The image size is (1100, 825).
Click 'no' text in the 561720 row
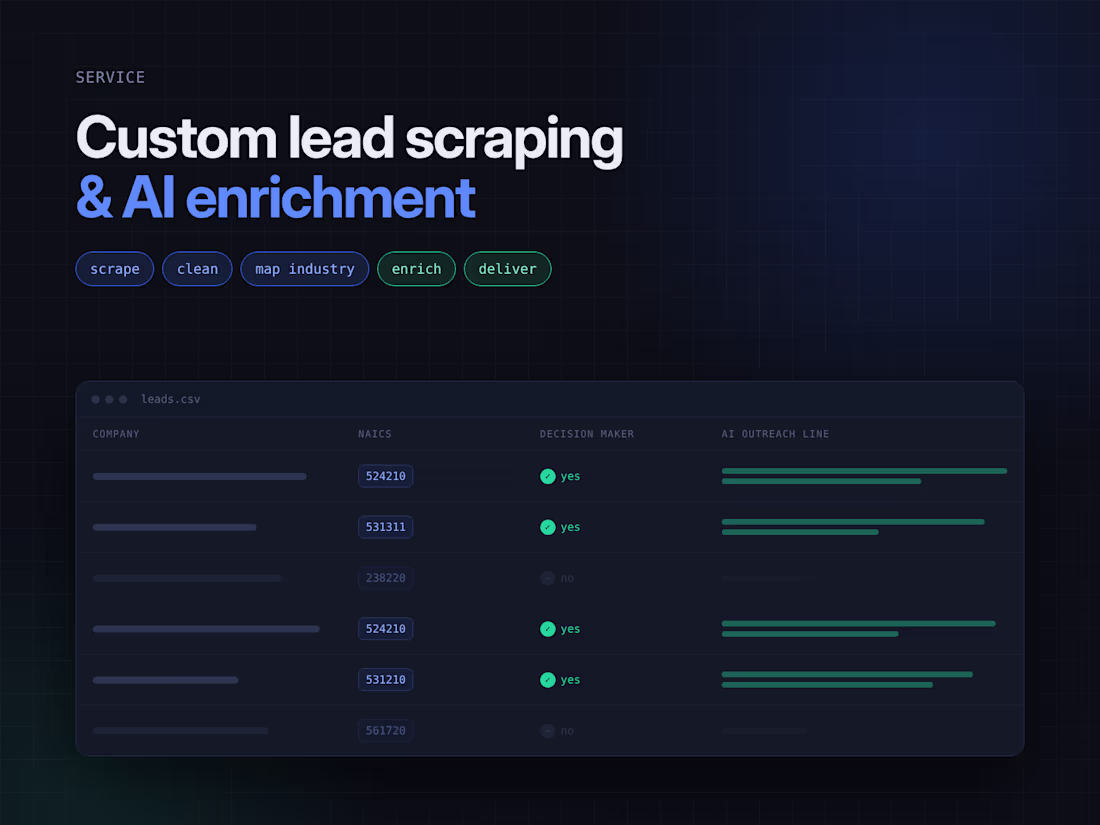(x=567, y=731)
